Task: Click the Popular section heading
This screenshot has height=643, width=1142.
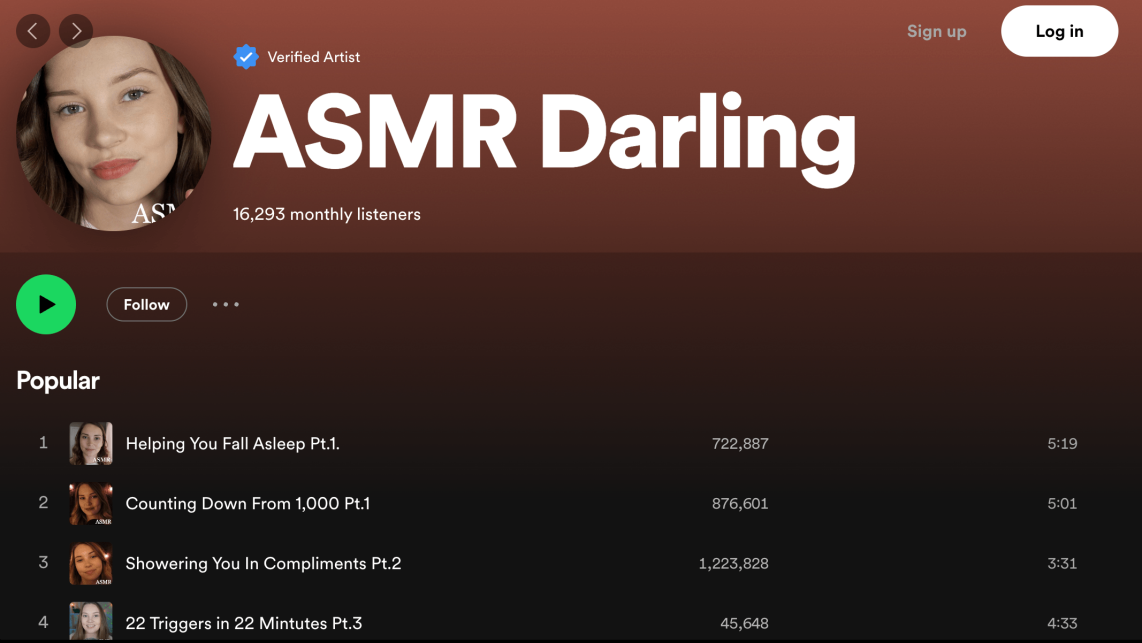Action: (x=58, y=381)
